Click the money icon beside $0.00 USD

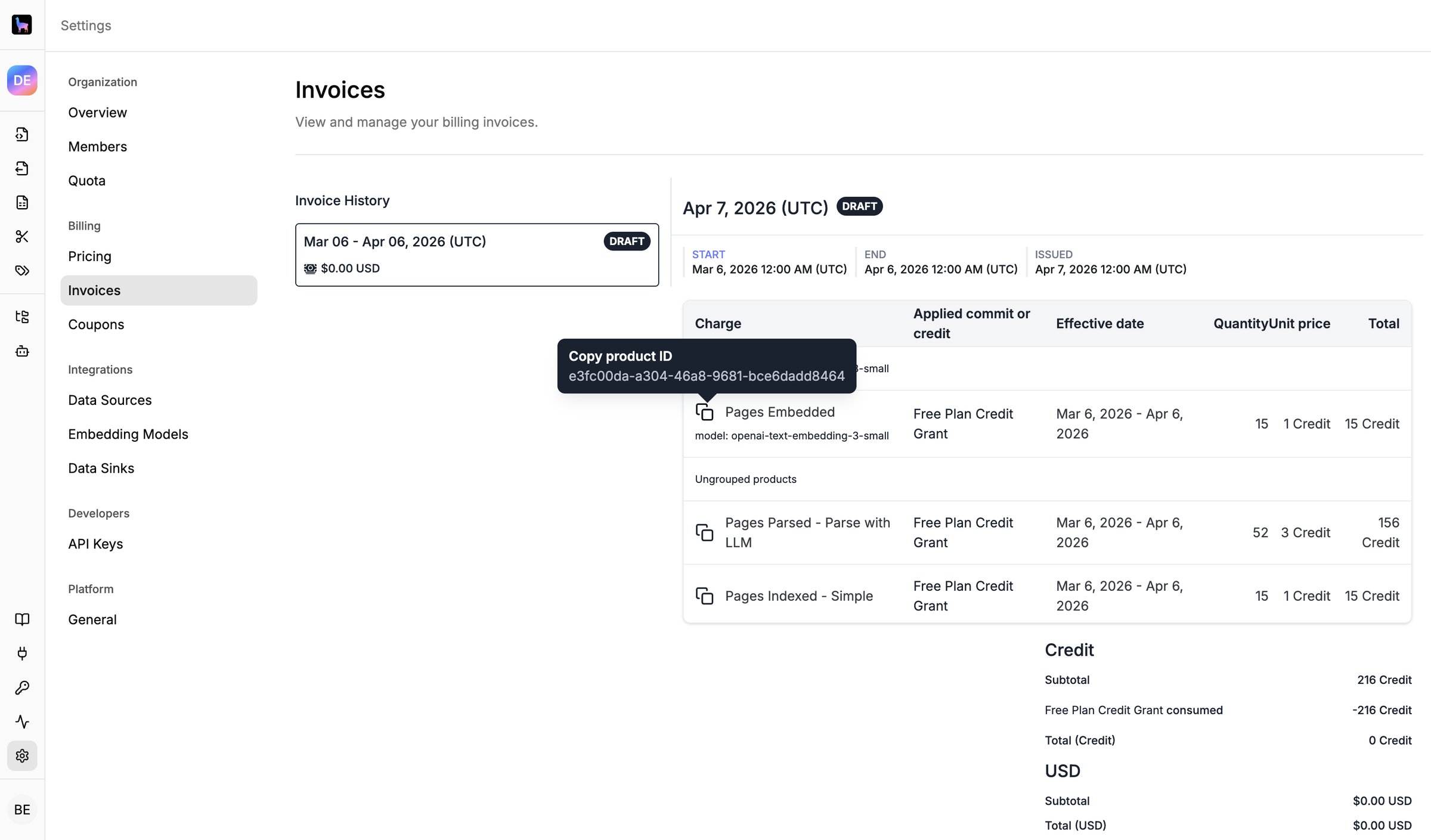click(x=310, y=268)
